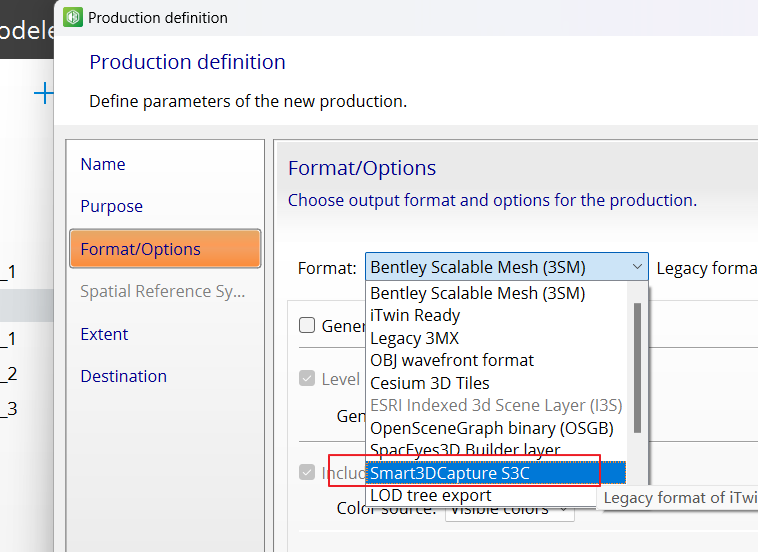Collapse the Format combo box arrow
Image resolution: width=758 pixels, height=552 pixels.
click(x=638, y=267)
